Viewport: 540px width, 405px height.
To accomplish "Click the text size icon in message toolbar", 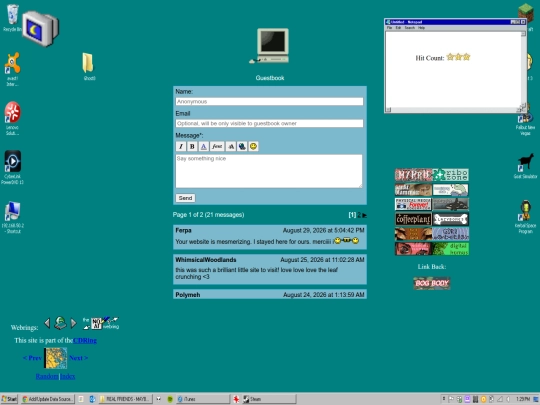I will click(231, 146).
